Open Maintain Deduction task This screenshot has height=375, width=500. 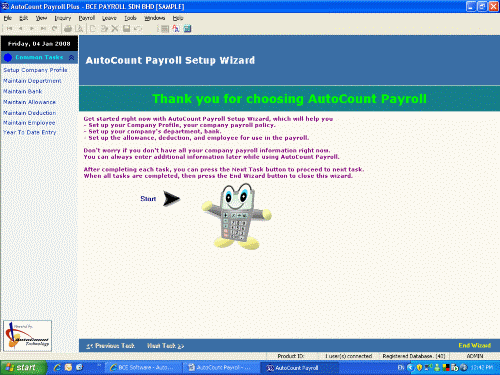pos(29,113)
